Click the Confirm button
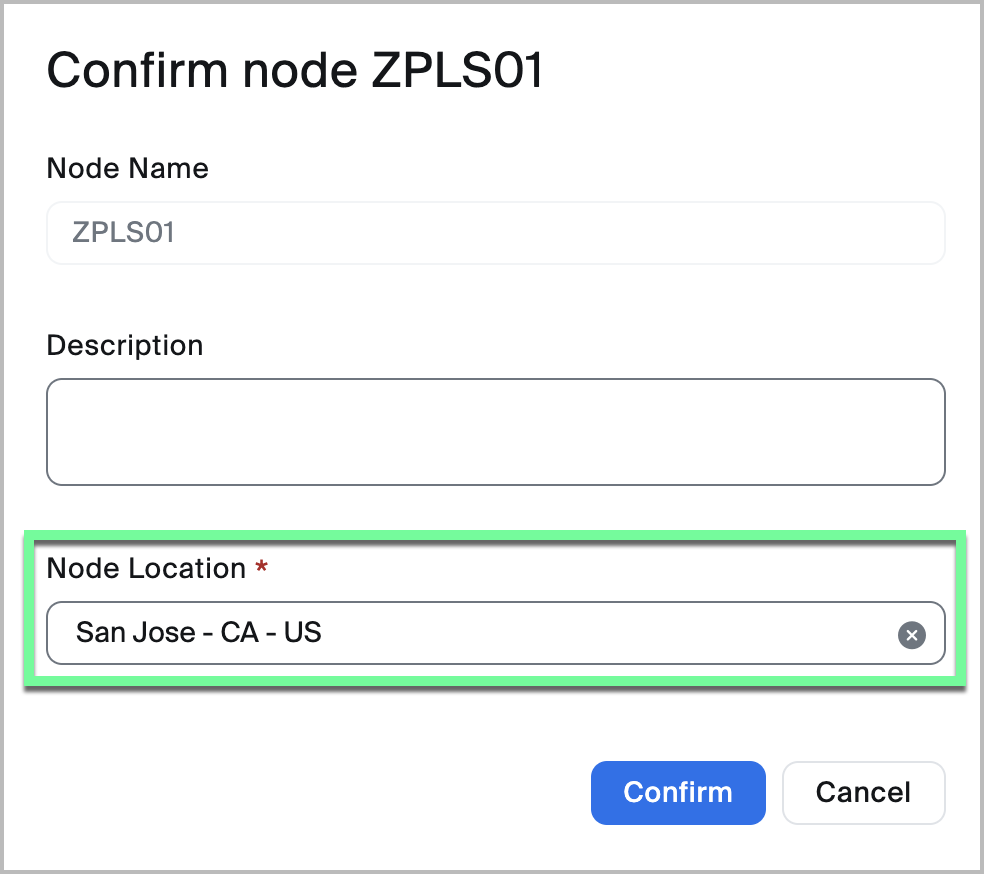The height and width of the screenshot is (874, 984). point(678,793)
